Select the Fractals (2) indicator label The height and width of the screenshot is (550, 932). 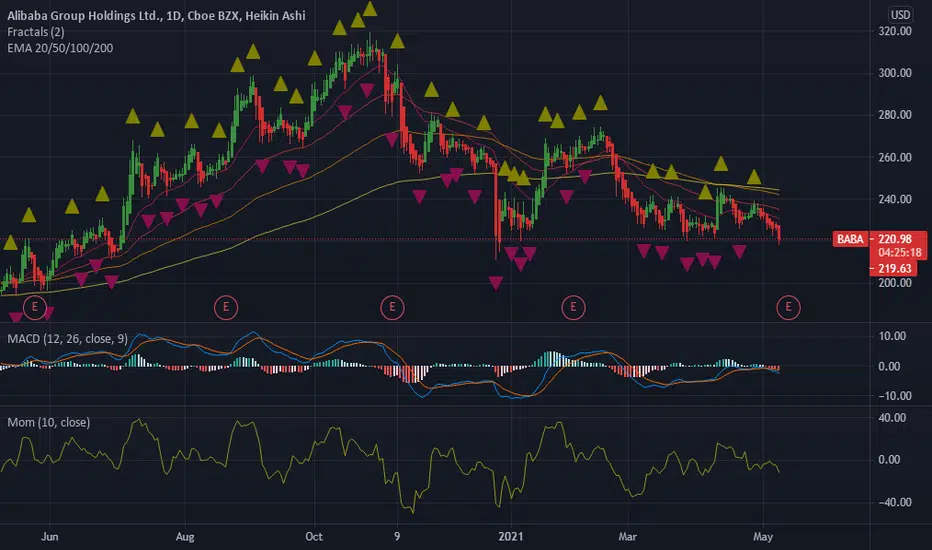pos(36,32)
